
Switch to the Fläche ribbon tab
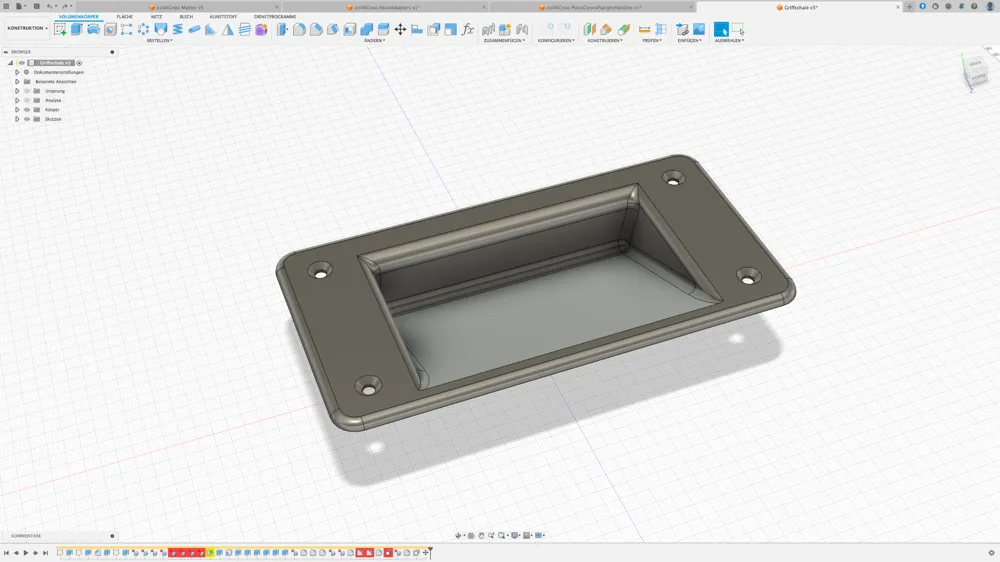124,17
